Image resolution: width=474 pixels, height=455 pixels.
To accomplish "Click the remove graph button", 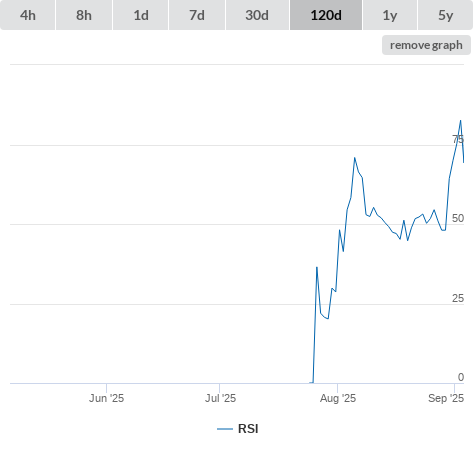I will tap(426, 45).
